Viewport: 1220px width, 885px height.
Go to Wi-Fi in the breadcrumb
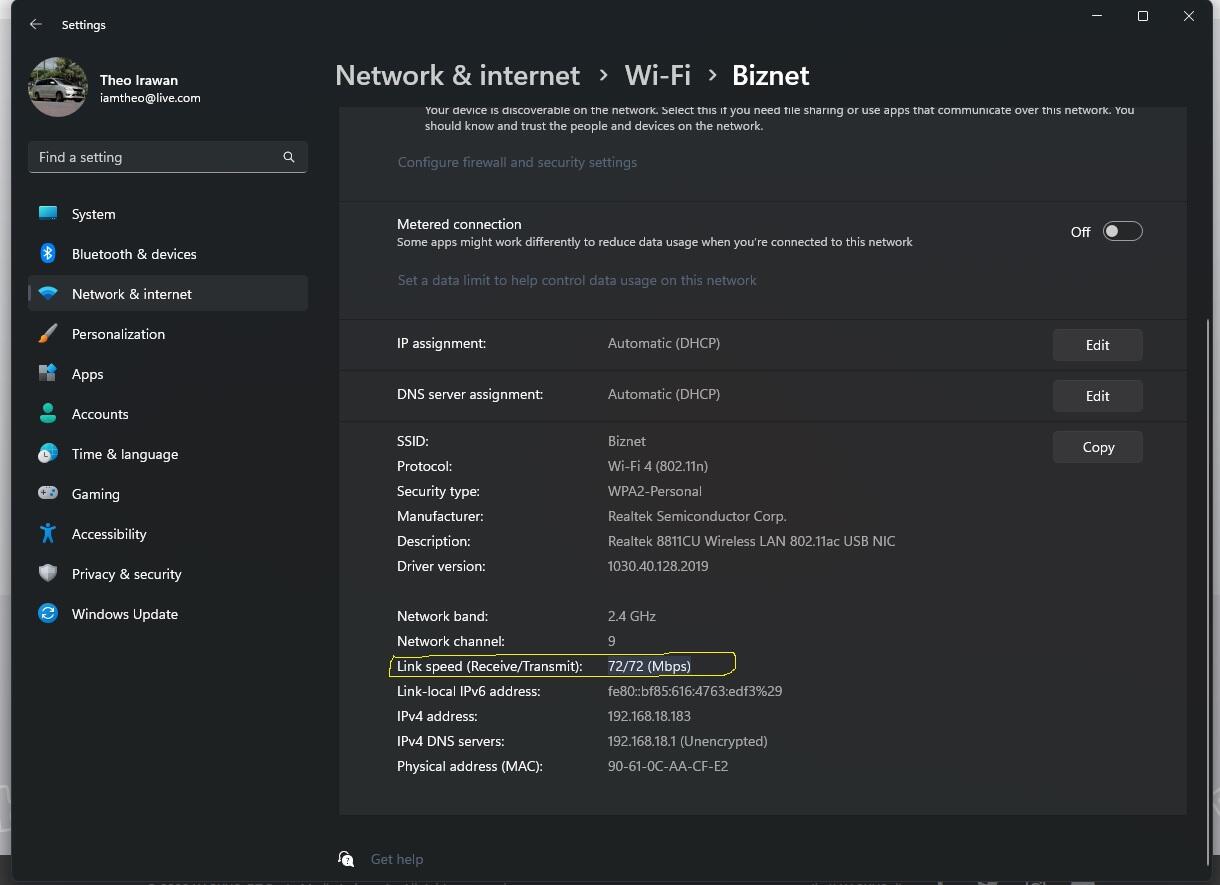coord(657,76)
